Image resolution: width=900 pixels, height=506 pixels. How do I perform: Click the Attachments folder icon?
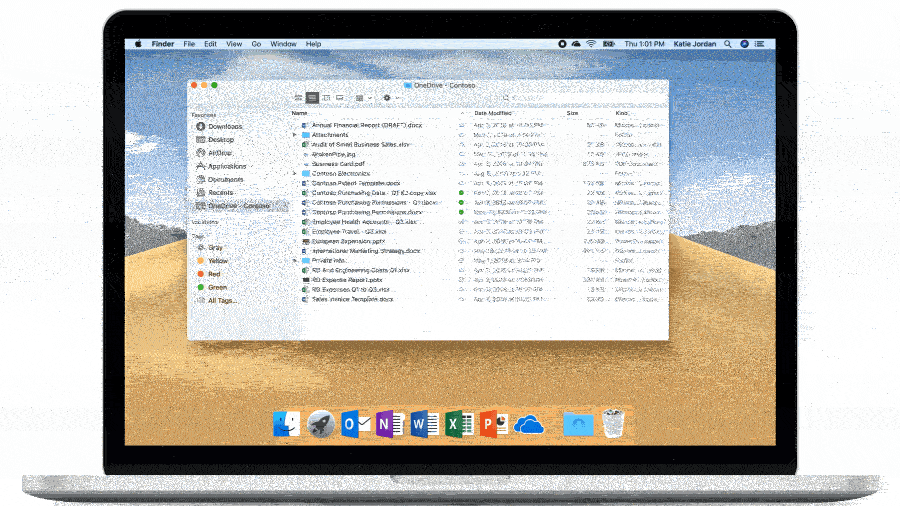click(x=306, y=135)
